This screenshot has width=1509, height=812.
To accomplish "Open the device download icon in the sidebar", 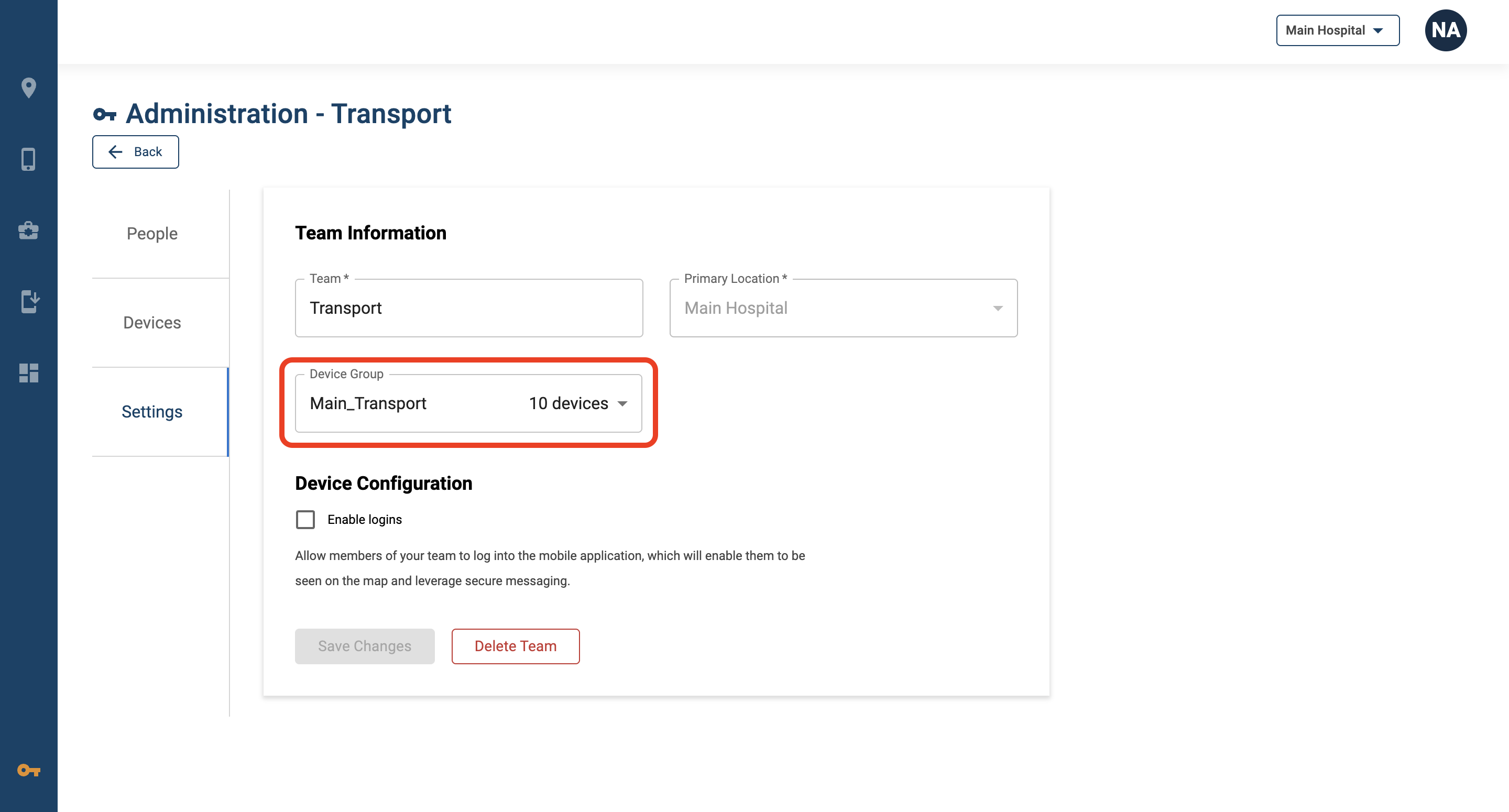I will point(29,302).
